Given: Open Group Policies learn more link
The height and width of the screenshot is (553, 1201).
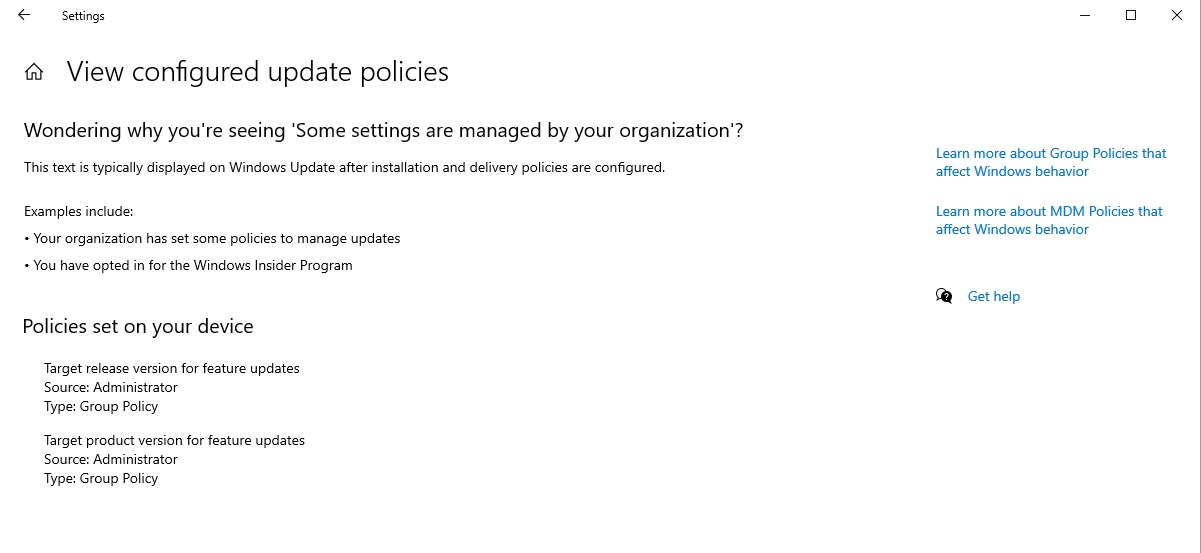Looking at the screenshot, I should point(1050,162).
